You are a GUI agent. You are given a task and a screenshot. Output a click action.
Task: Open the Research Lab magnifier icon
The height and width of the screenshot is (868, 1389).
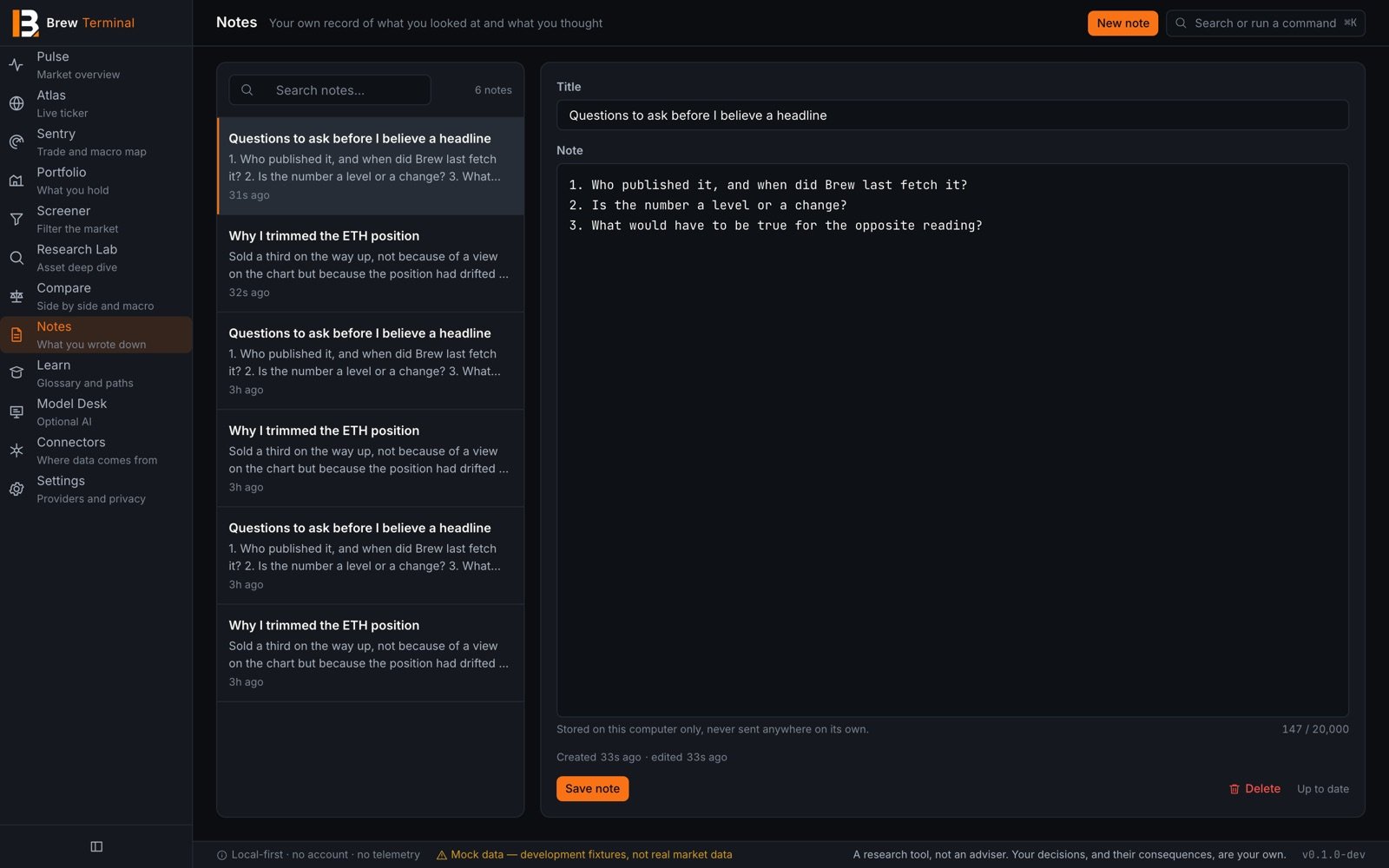tap(16, 258)
